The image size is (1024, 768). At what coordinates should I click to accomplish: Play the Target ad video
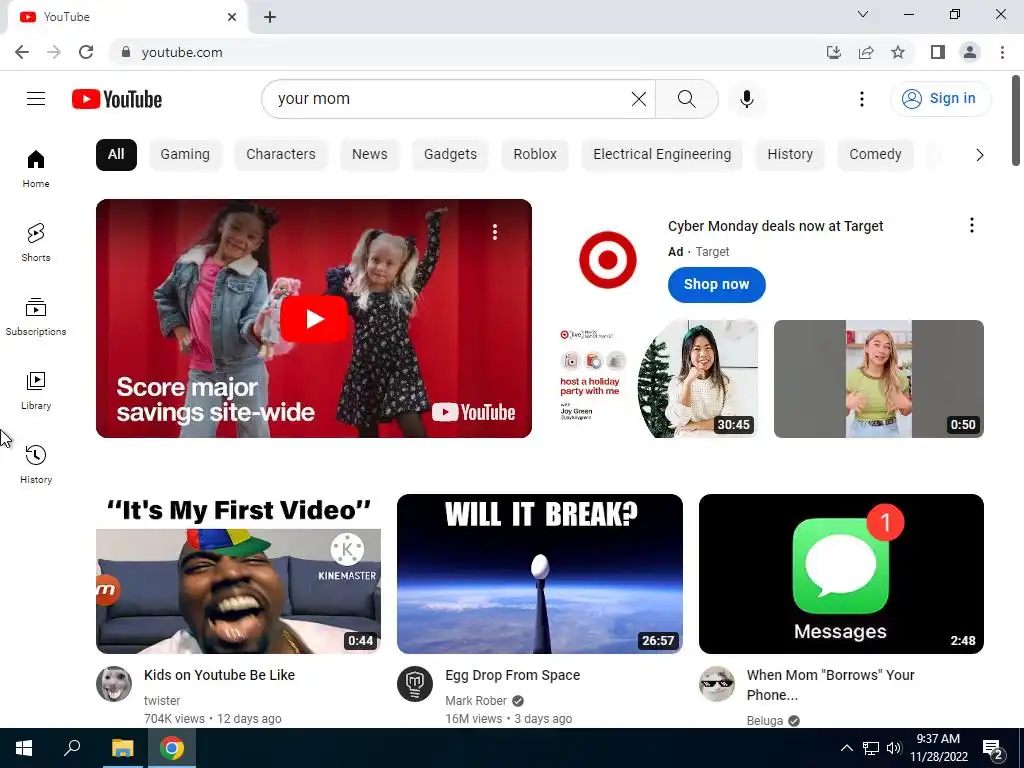[x=313, y=319]
